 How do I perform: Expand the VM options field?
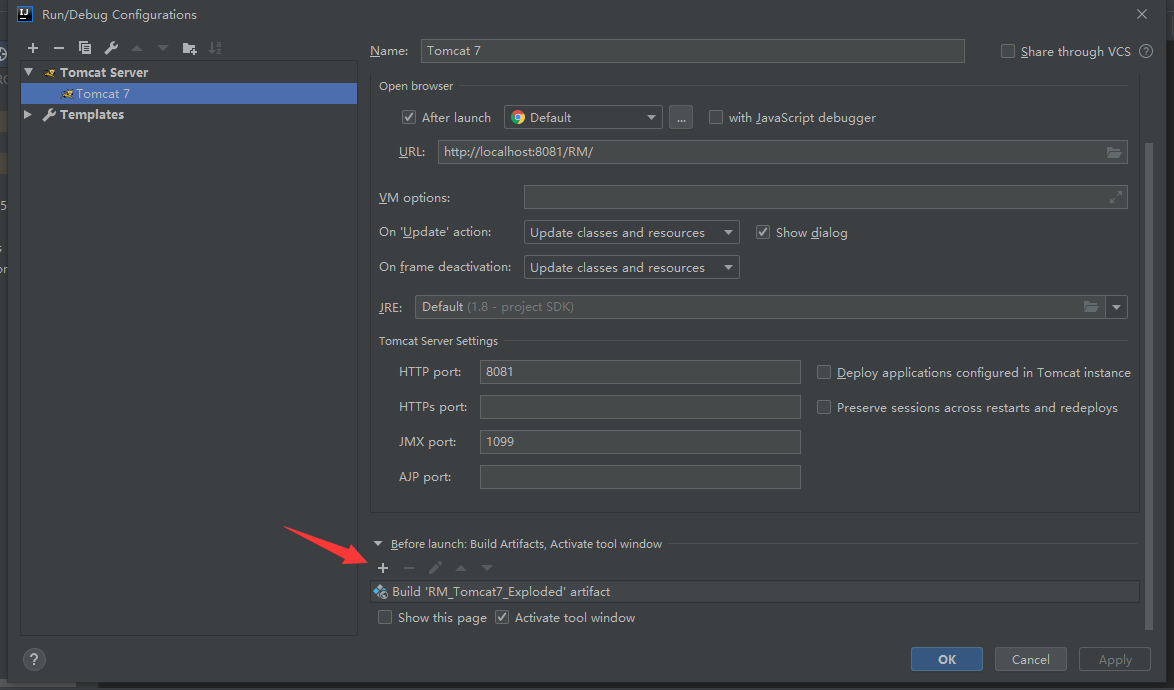pyautogui.click(x=1116, y=197)
